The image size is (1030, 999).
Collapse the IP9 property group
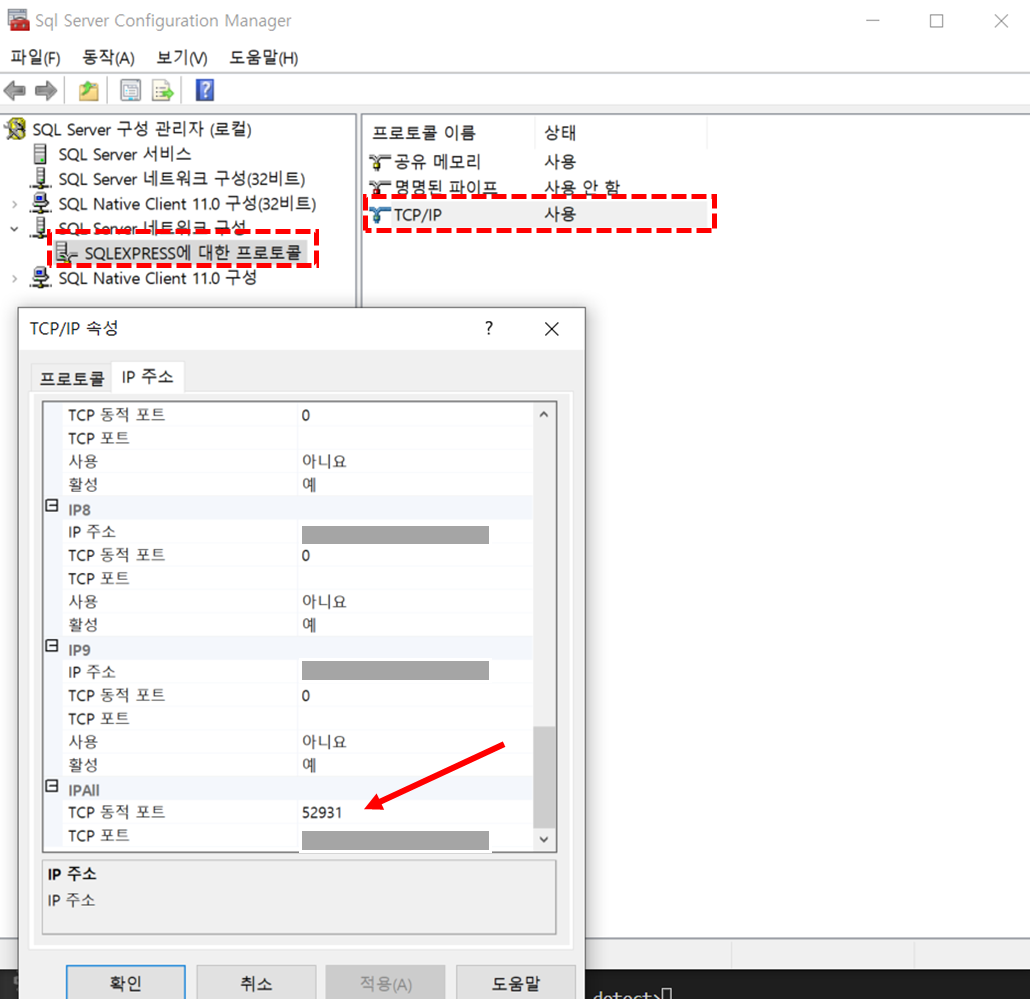click(52, 646)
